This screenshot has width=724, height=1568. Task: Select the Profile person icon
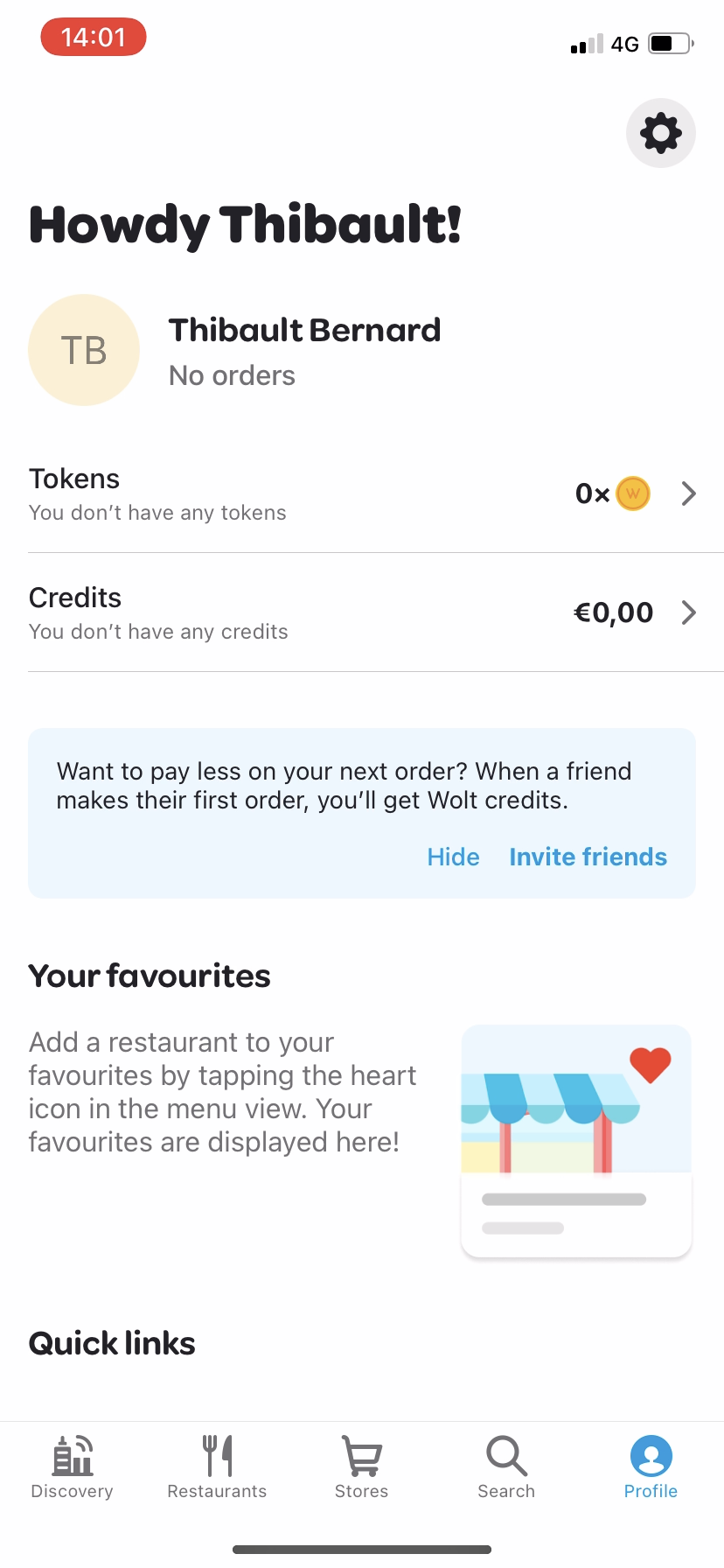tap(651, 1456)
